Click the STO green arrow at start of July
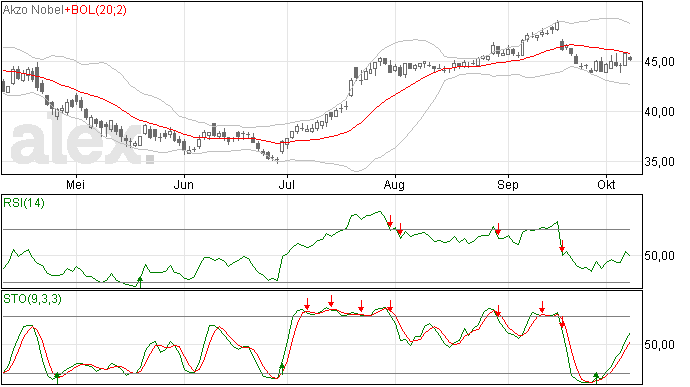The height and width of the screenshot is (387, 690). click(282, 369)
